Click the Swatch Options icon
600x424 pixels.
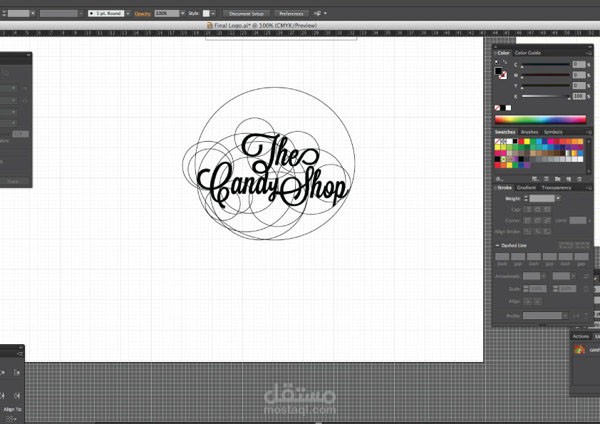coord(546,179)
